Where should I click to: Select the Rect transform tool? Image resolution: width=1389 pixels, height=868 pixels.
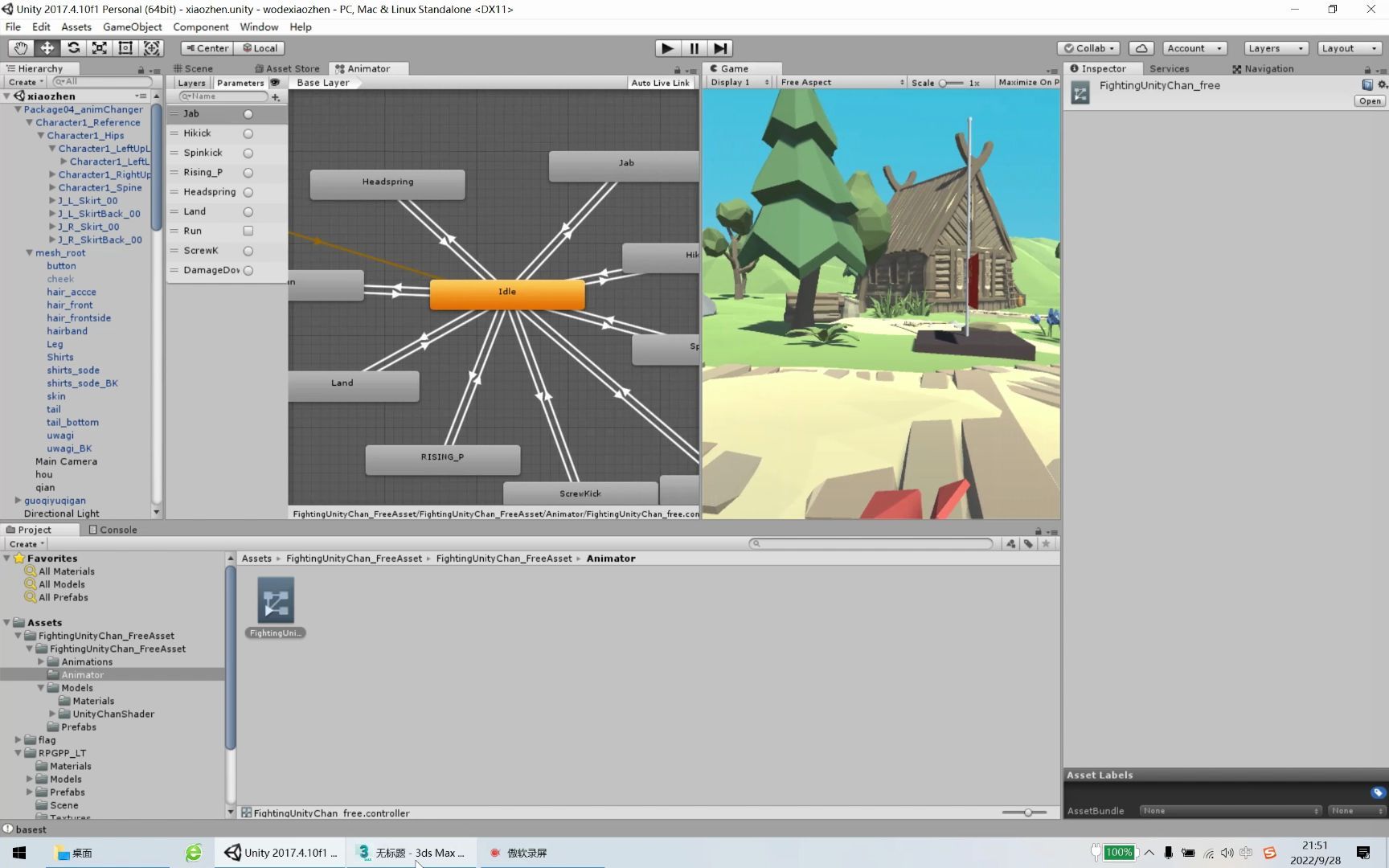(125, 48)
